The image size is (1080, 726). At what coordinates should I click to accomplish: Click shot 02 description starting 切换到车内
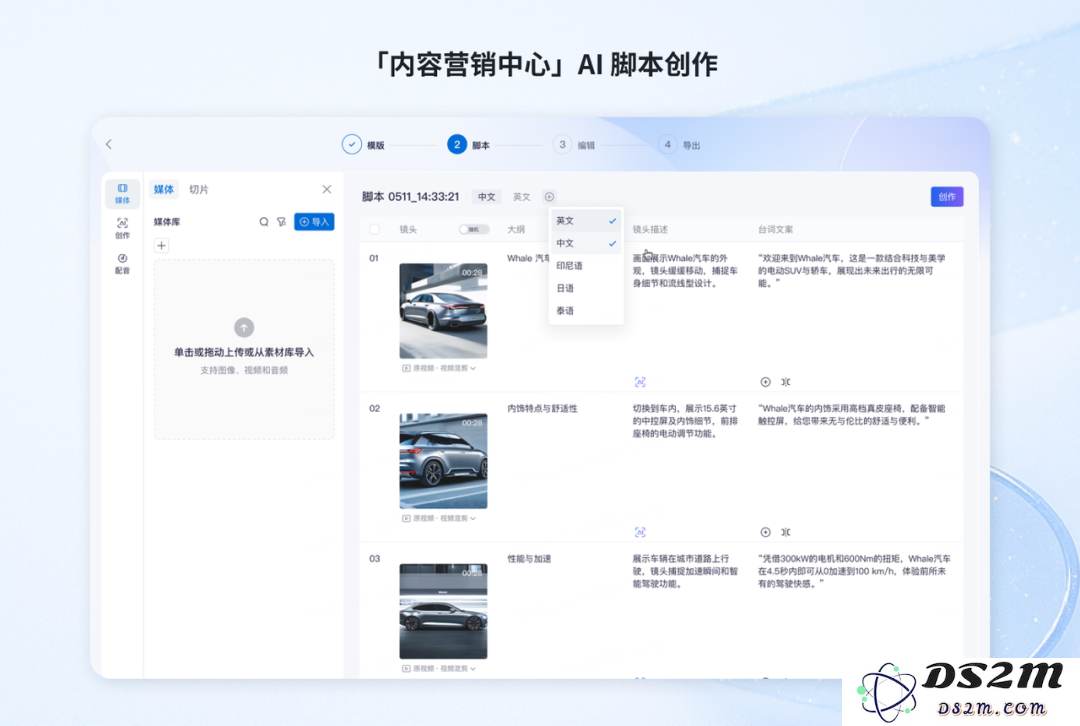pos(685,421)
